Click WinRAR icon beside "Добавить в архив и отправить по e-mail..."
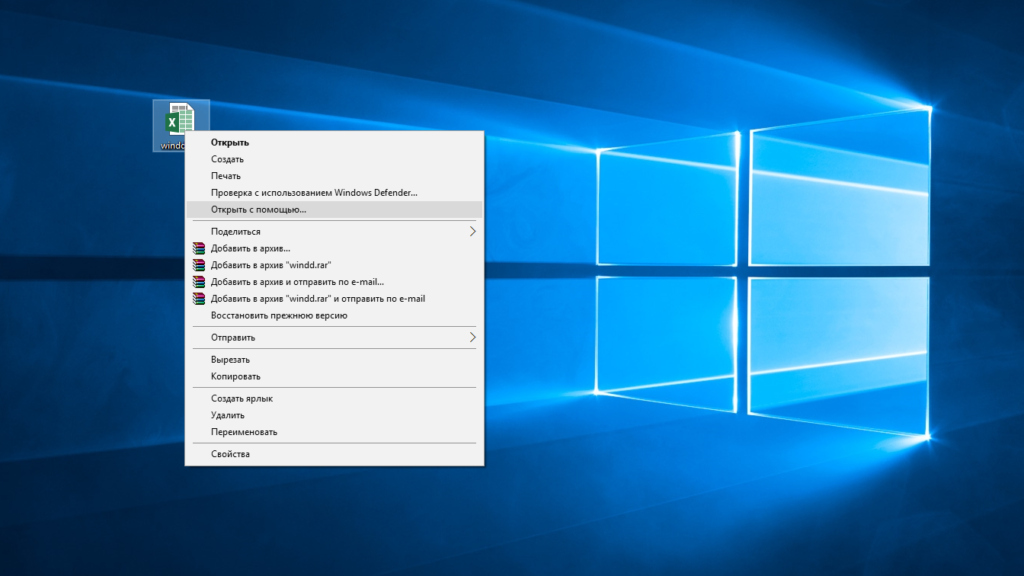 pyautogui.click(x=198, y=282)
